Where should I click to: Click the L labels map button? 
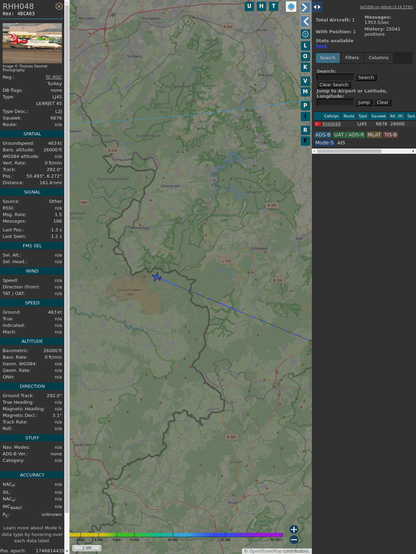[x=305, y=46]
